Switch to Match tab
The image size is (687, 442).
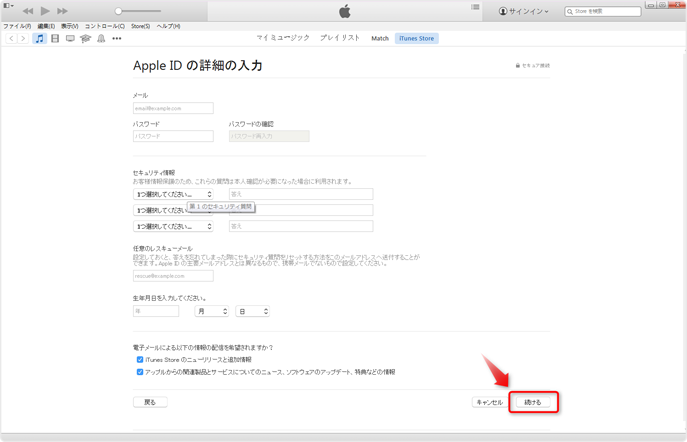tap(380, 39)
